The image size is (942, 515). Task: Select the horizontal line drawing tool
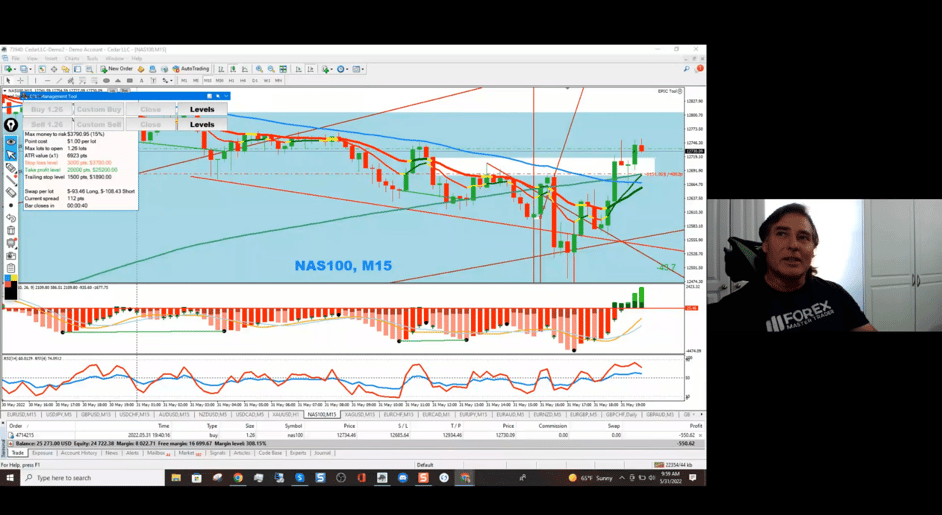(47, 81)
